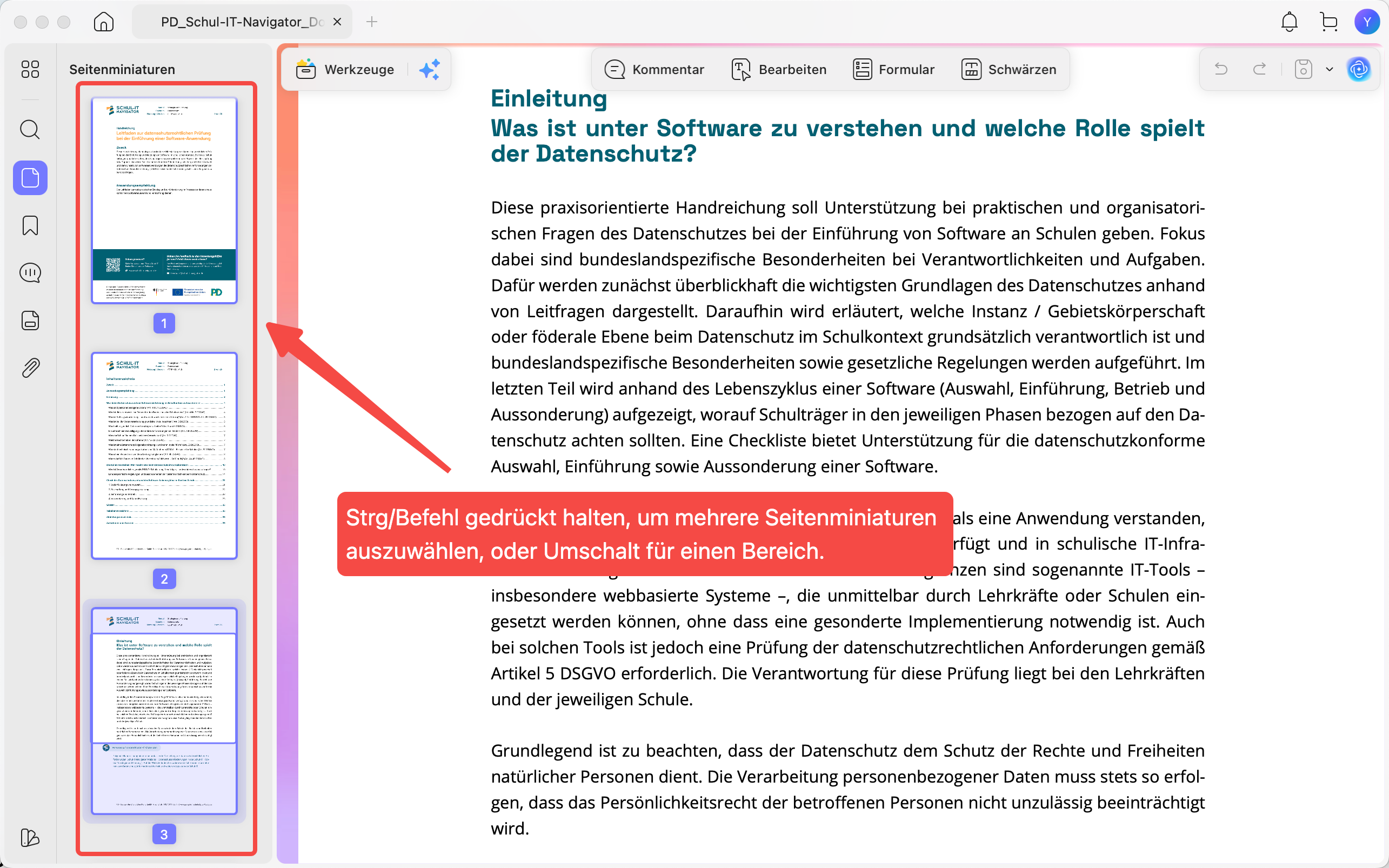Open the search magnifier in sidebar
This screenshot has width=1389, height=868.
coord(30,130)
